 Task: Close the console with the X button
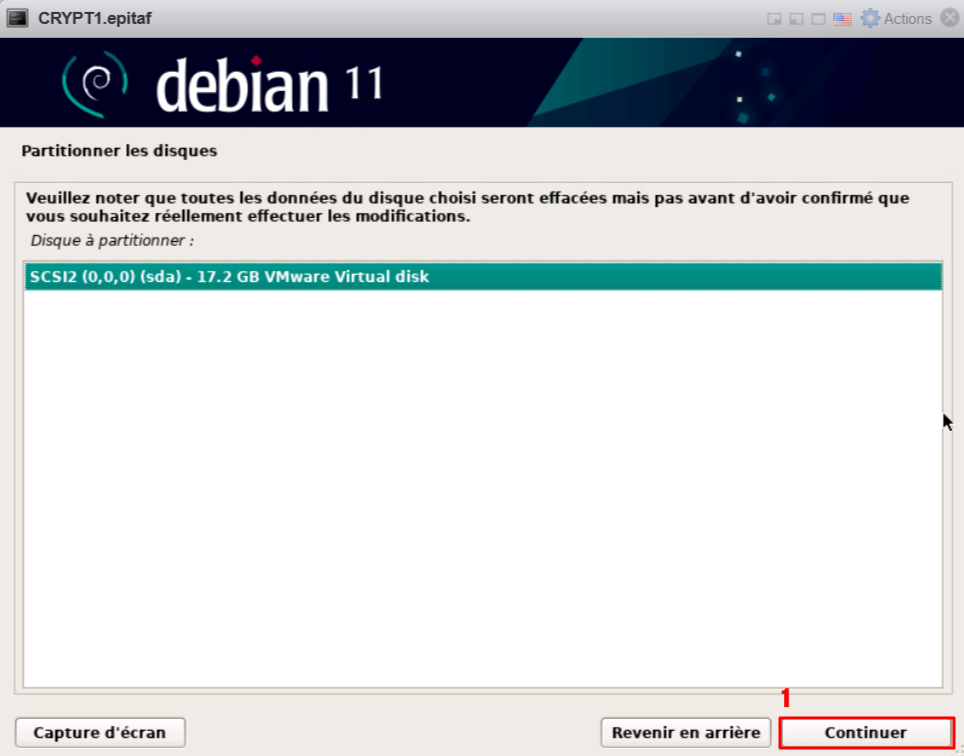[x=949, y=18]
